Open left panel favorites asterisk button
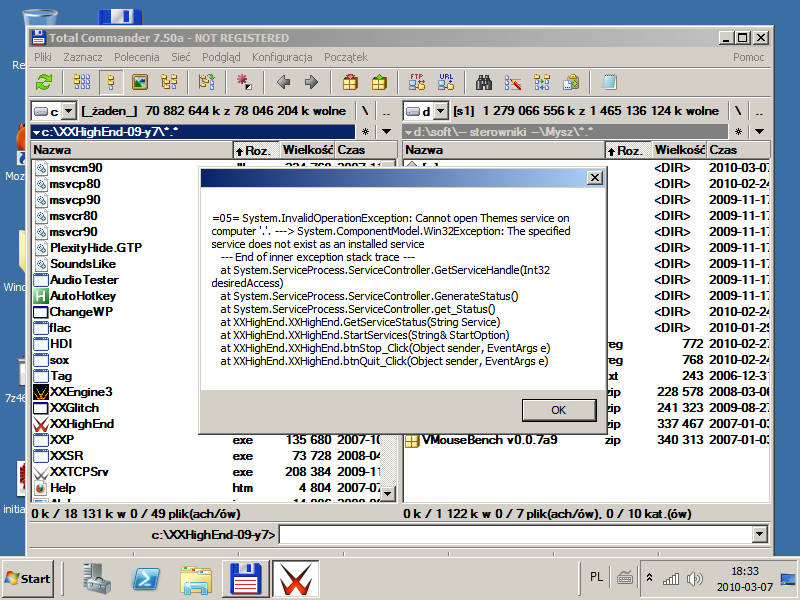The height and width of the screenshot is (600, 800). click(x=365, y=132)
